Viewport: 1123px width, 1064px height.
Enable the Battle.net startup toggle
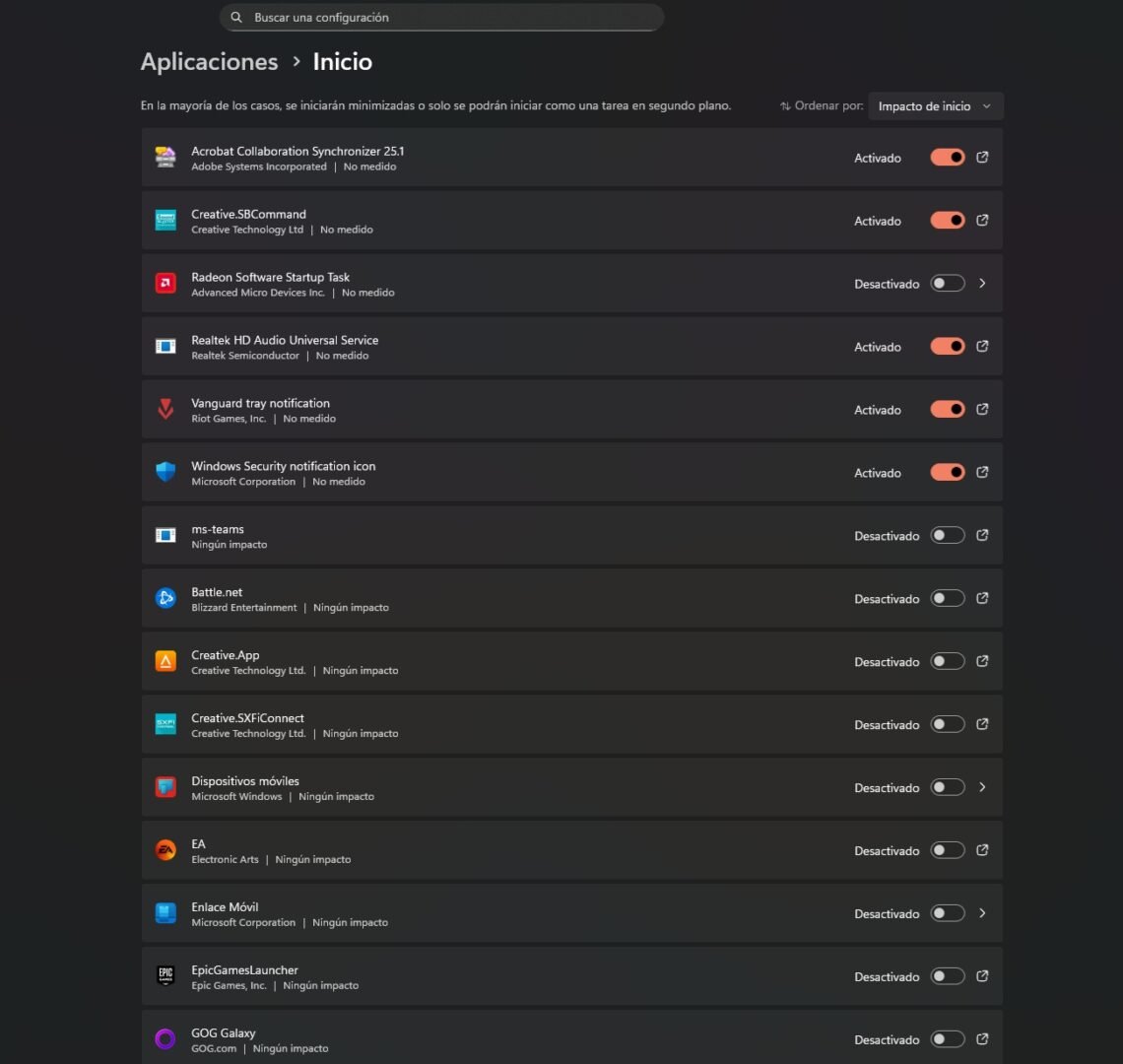[x=947, y=598]
